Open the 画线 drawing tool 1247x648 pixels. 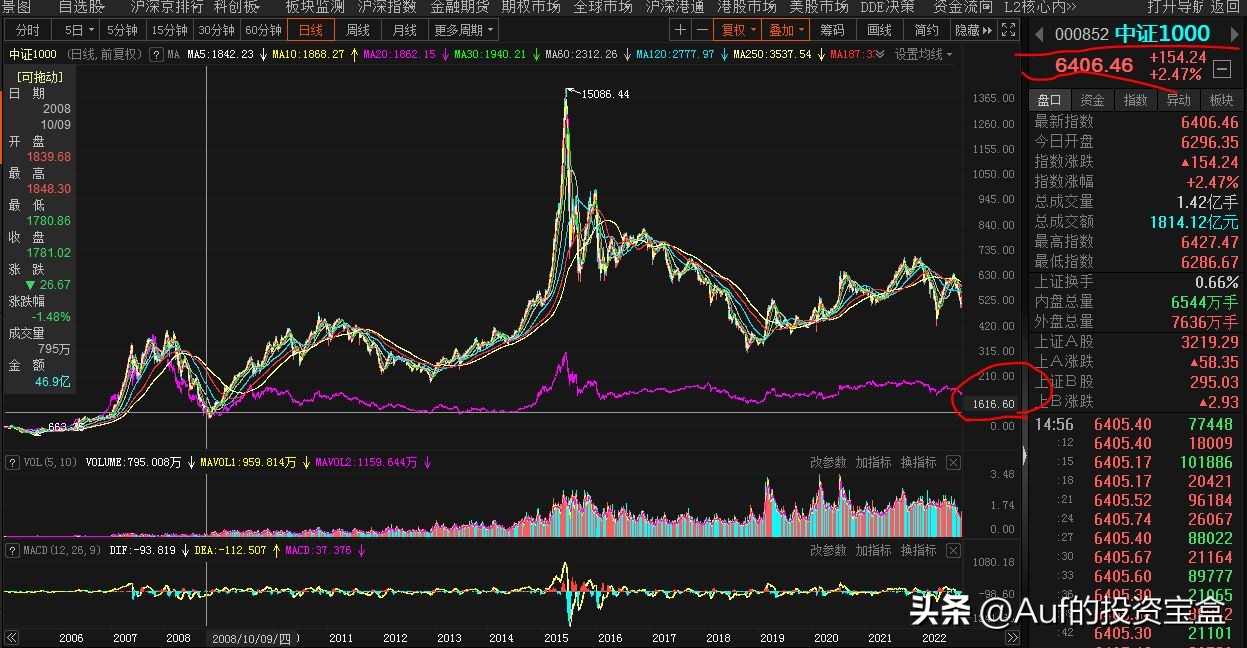(x=878, y=29)
